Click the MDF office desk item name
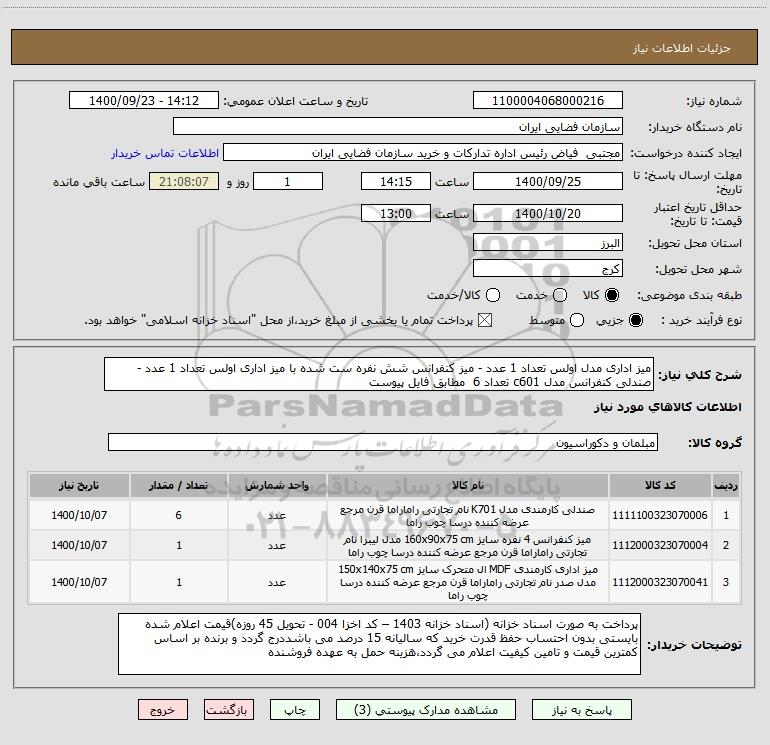Image resolution: width=770 pixels, height=745 pixels. tap(468, 582)
